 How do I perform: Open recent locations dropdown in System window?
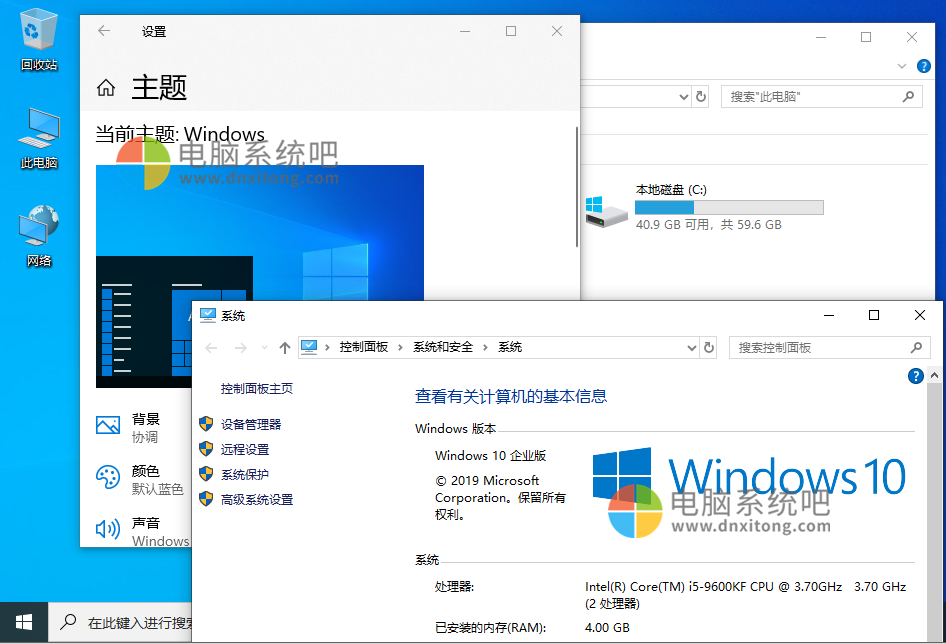click(264, 347)
